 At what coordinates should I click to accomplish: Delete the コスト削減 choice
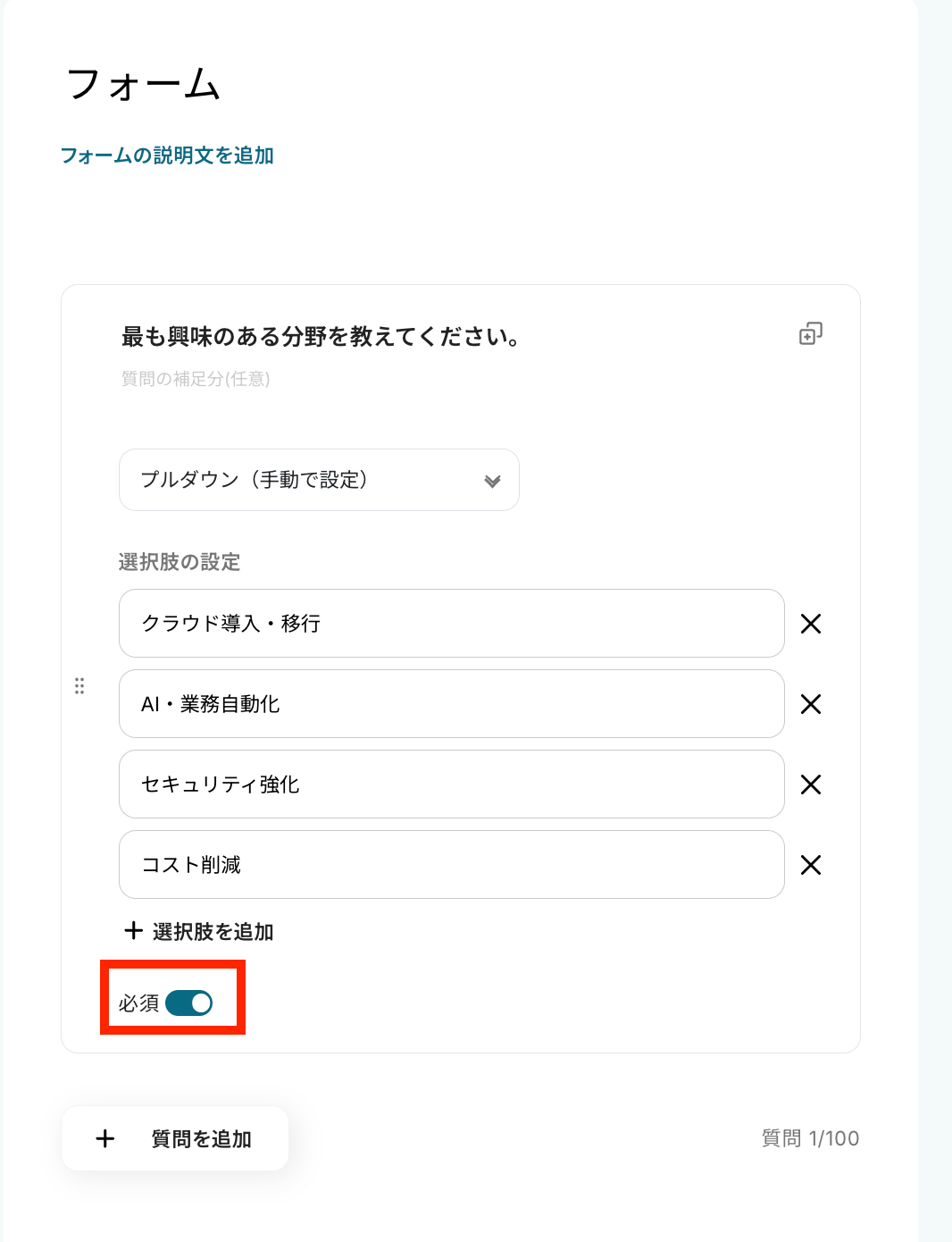click(810, 865)
